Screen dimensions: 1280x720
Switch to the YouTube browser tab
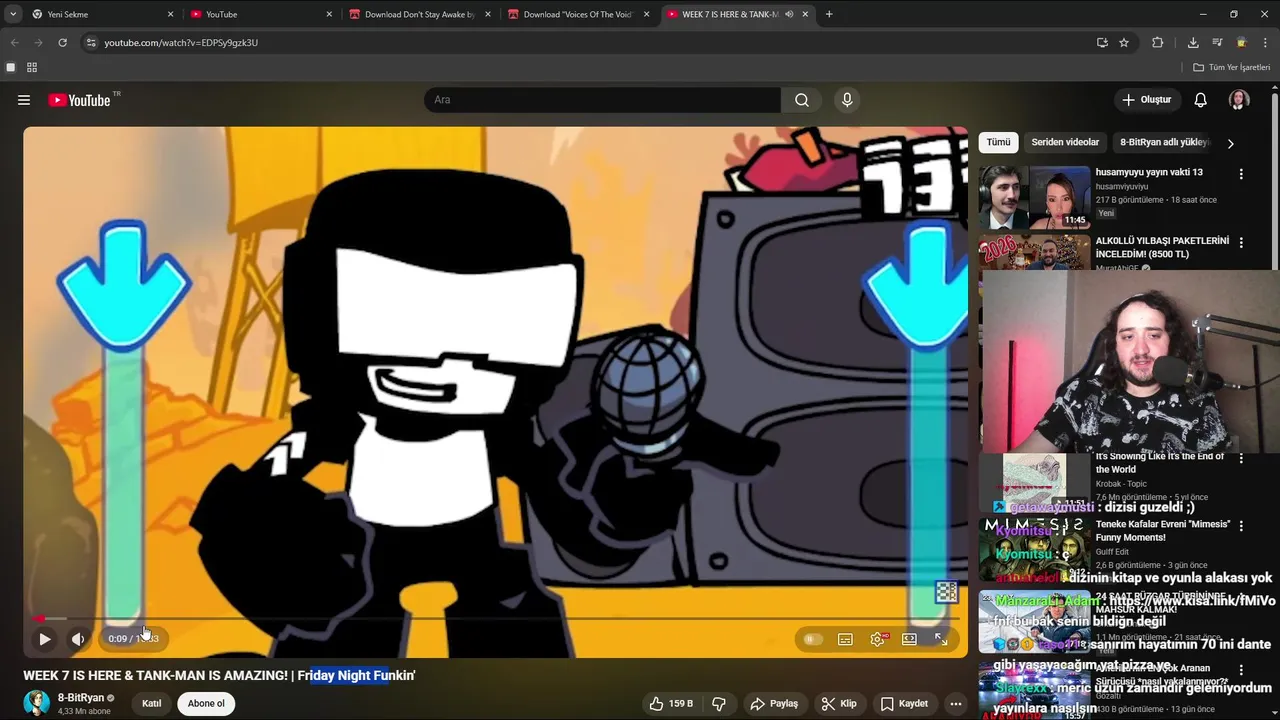coord(261,14)
